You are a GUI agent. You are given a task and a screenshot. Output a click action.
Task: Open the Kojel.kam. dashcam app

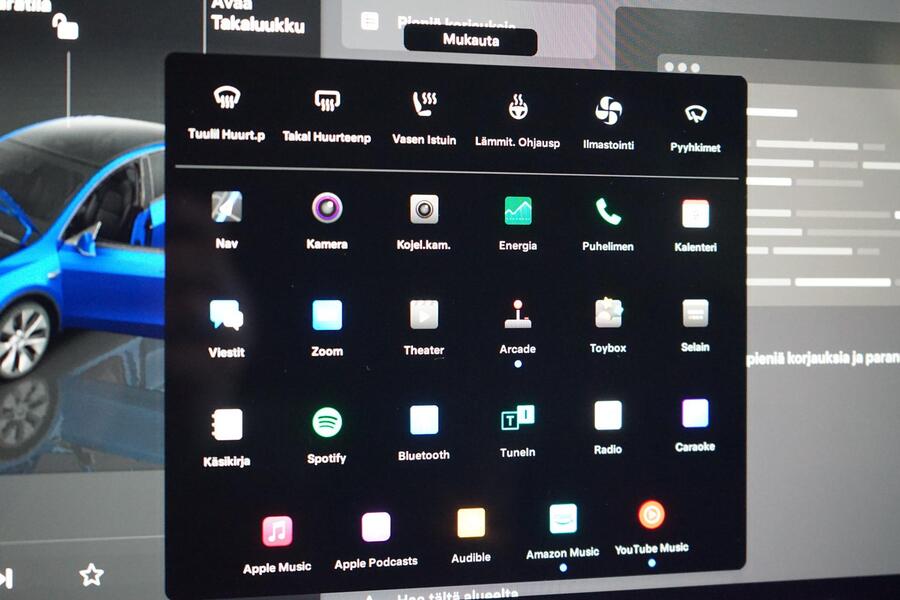pos(424,209)
